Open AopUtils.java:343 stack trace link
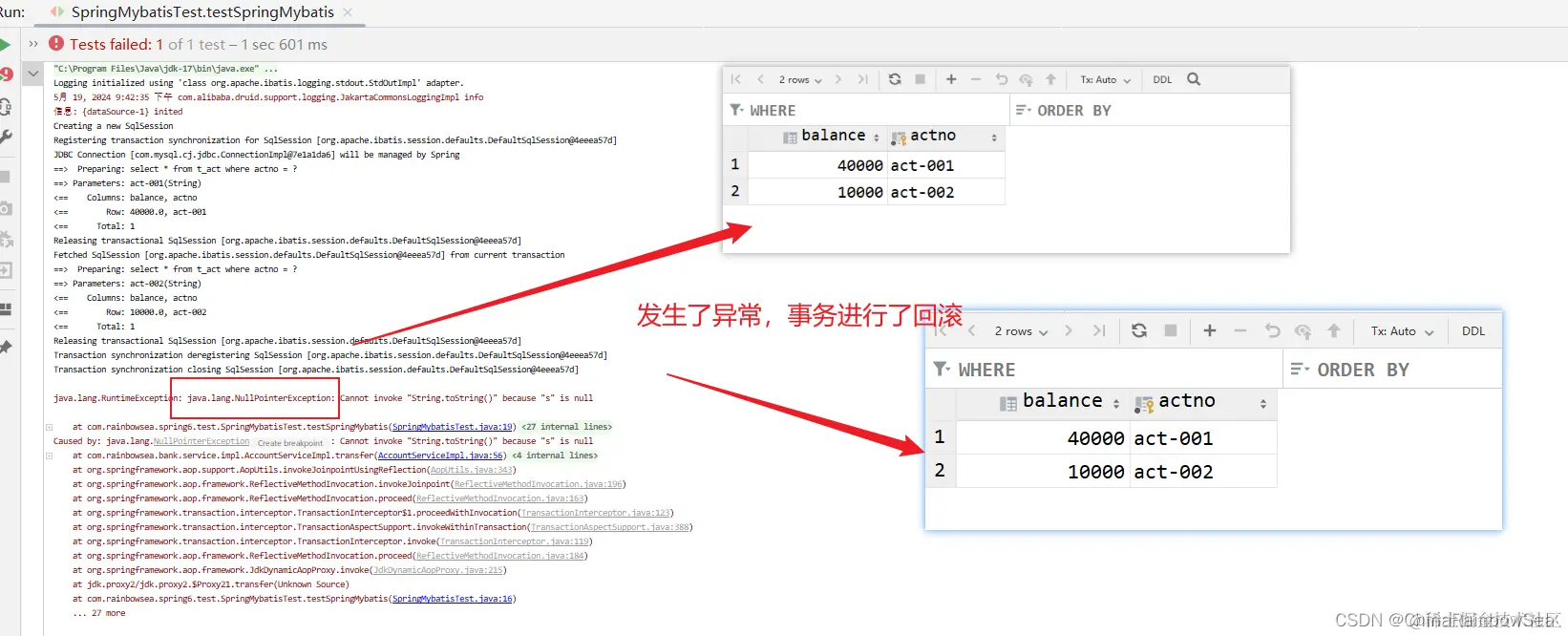 (x=472, y=470)
